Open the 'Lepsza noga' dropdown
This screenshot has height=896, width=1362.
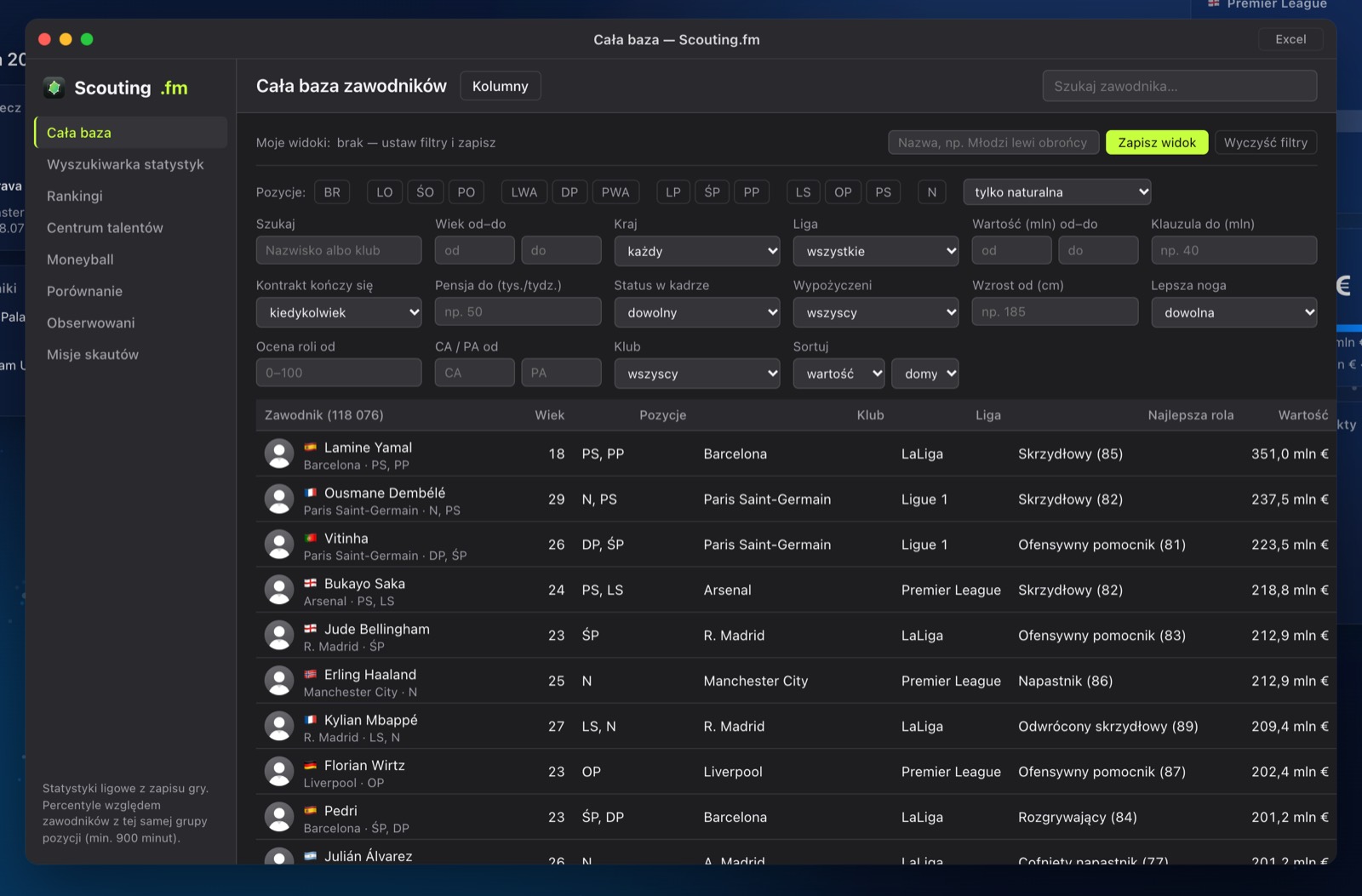(x=1234, y=312)
